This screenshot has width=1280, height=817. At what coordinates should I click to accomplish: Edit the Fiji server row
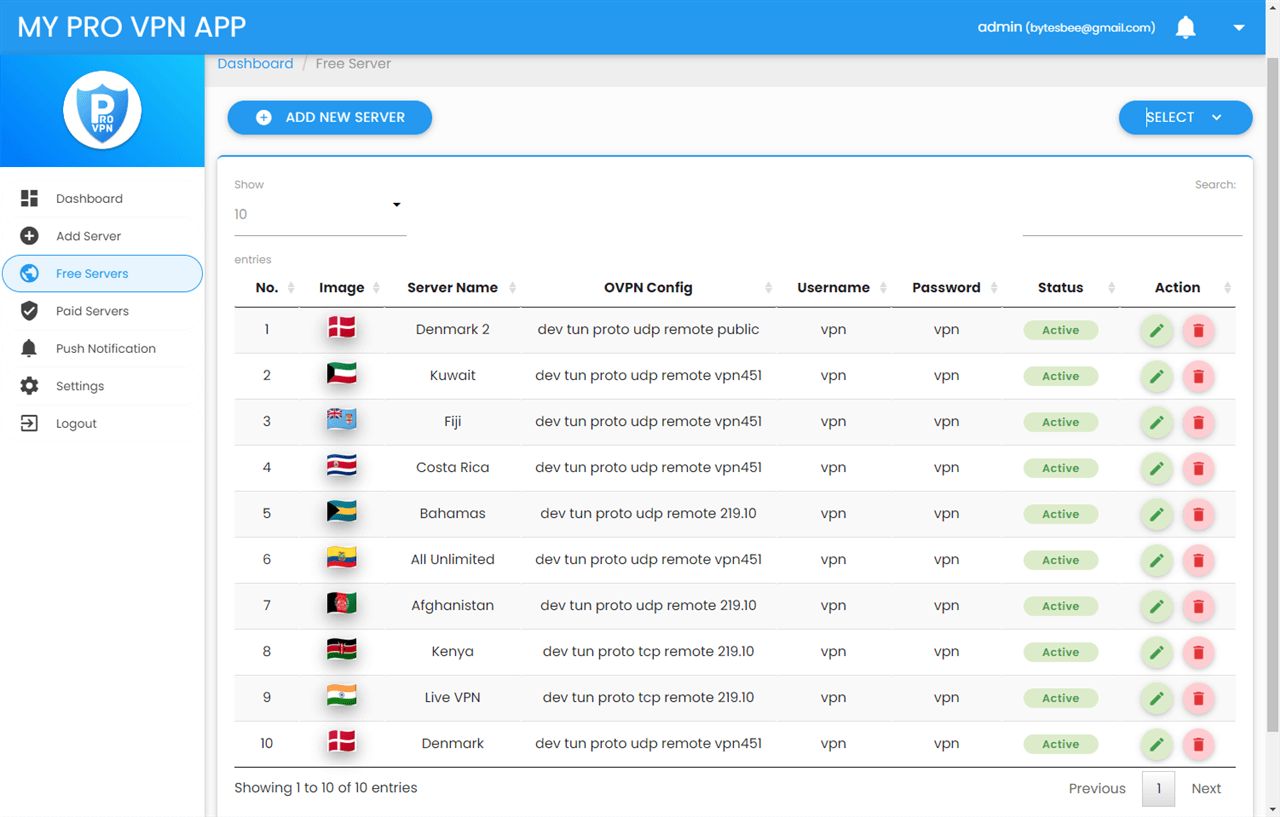tap(1157, 422)
